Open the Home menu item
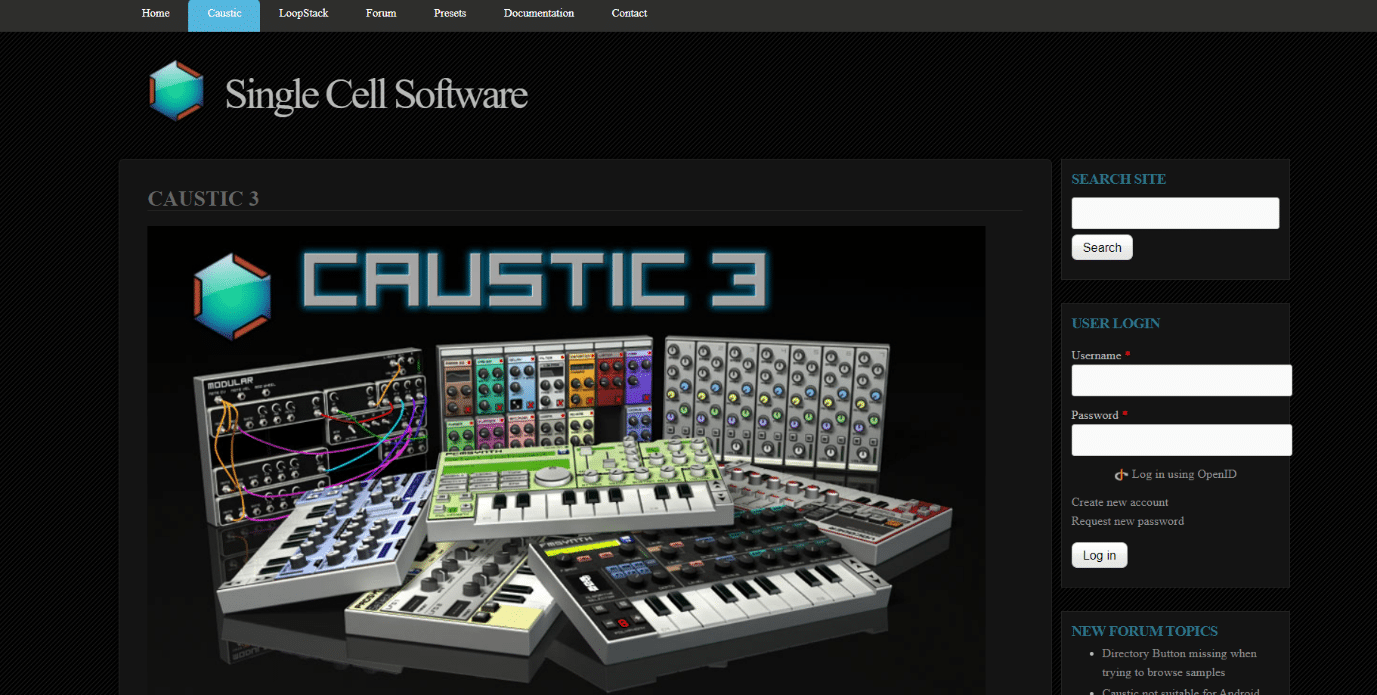The image size is (1377, 695). 156,14
